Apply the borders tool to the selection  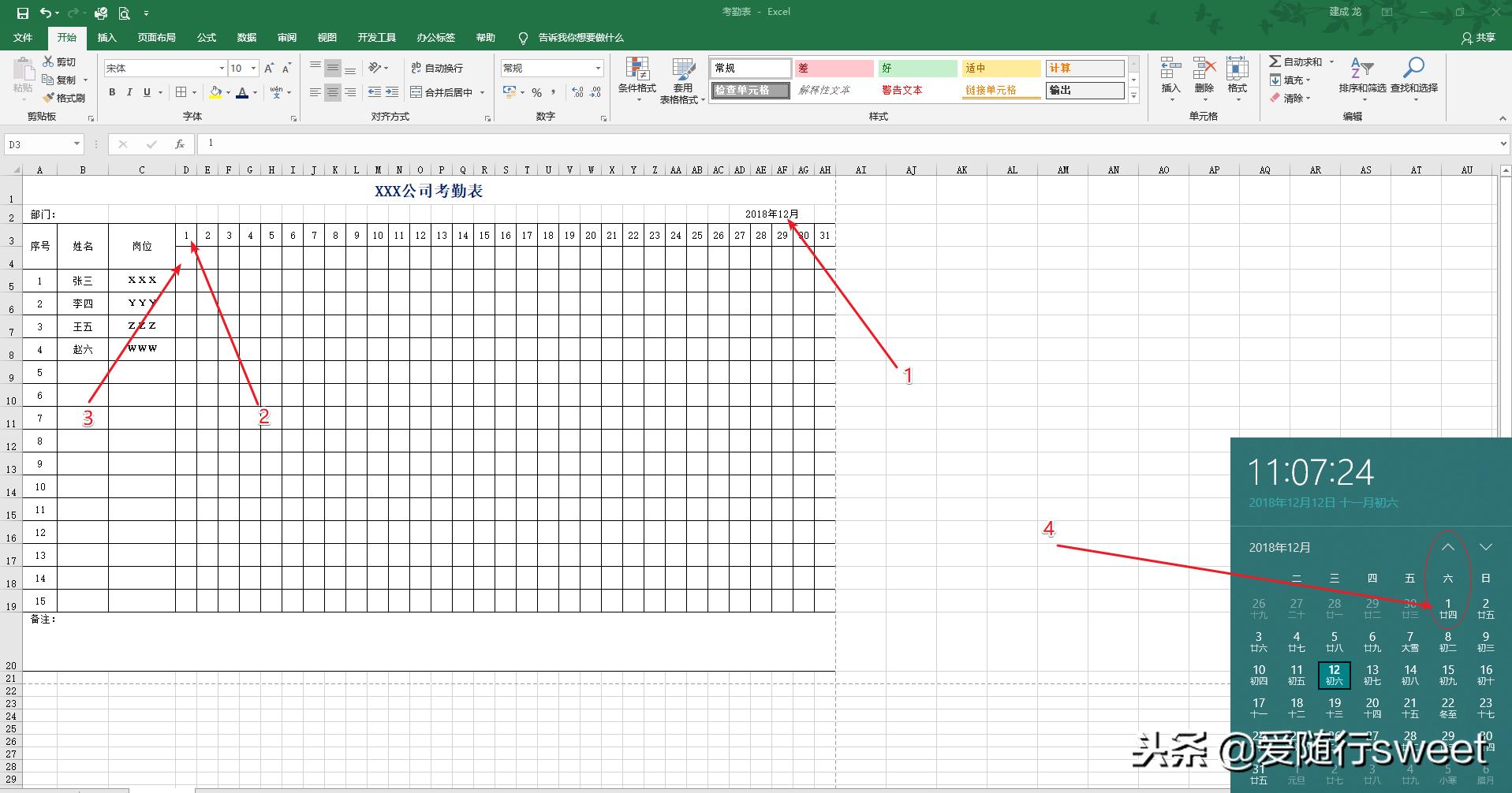181,92
